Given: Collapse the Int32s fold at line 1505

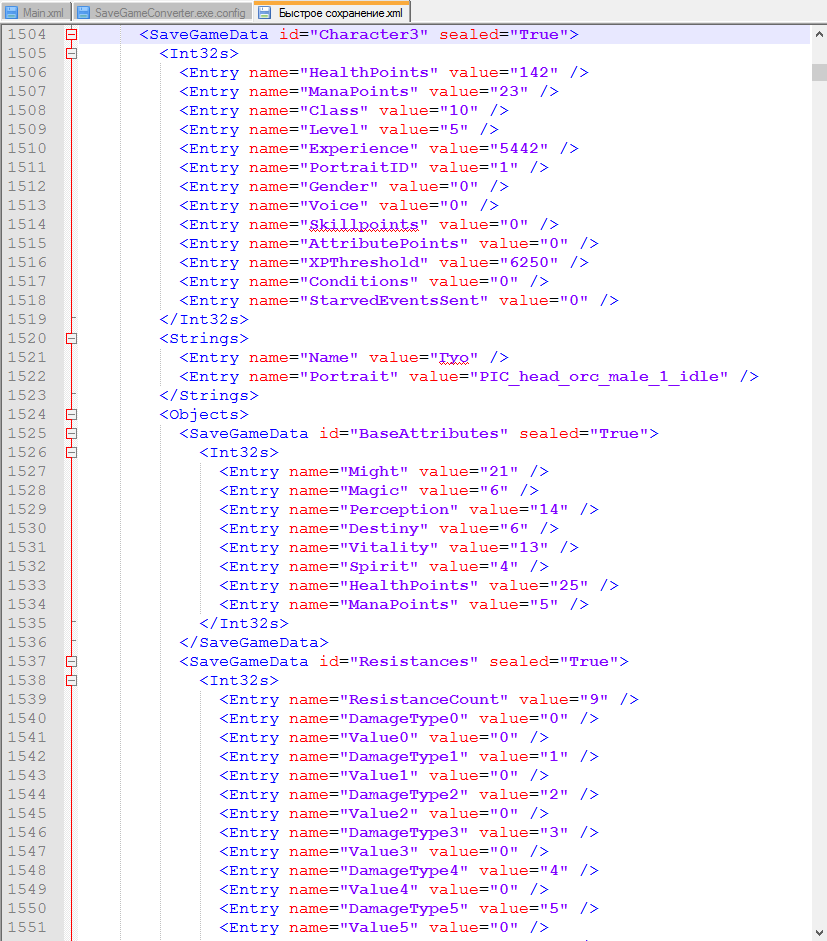Looking at the screenshot, I should click(71, 53).
